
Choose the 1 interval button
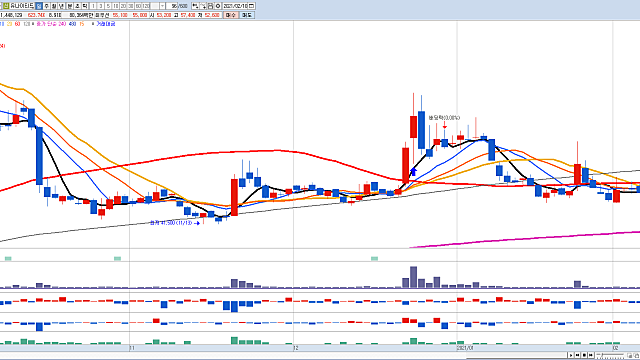pyautogui.click(x=93, y=6)
